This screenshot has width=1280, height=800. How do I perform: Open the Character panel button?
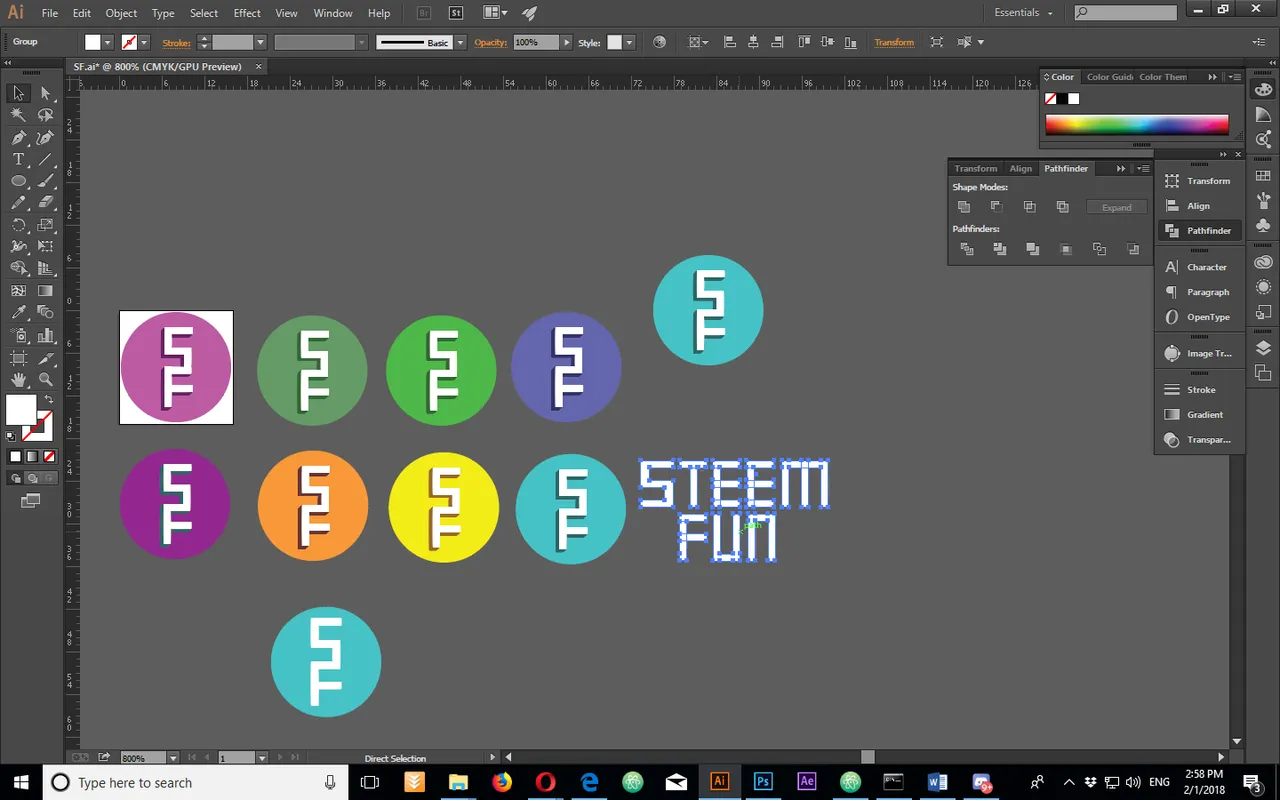click(x=1198, y=267)
